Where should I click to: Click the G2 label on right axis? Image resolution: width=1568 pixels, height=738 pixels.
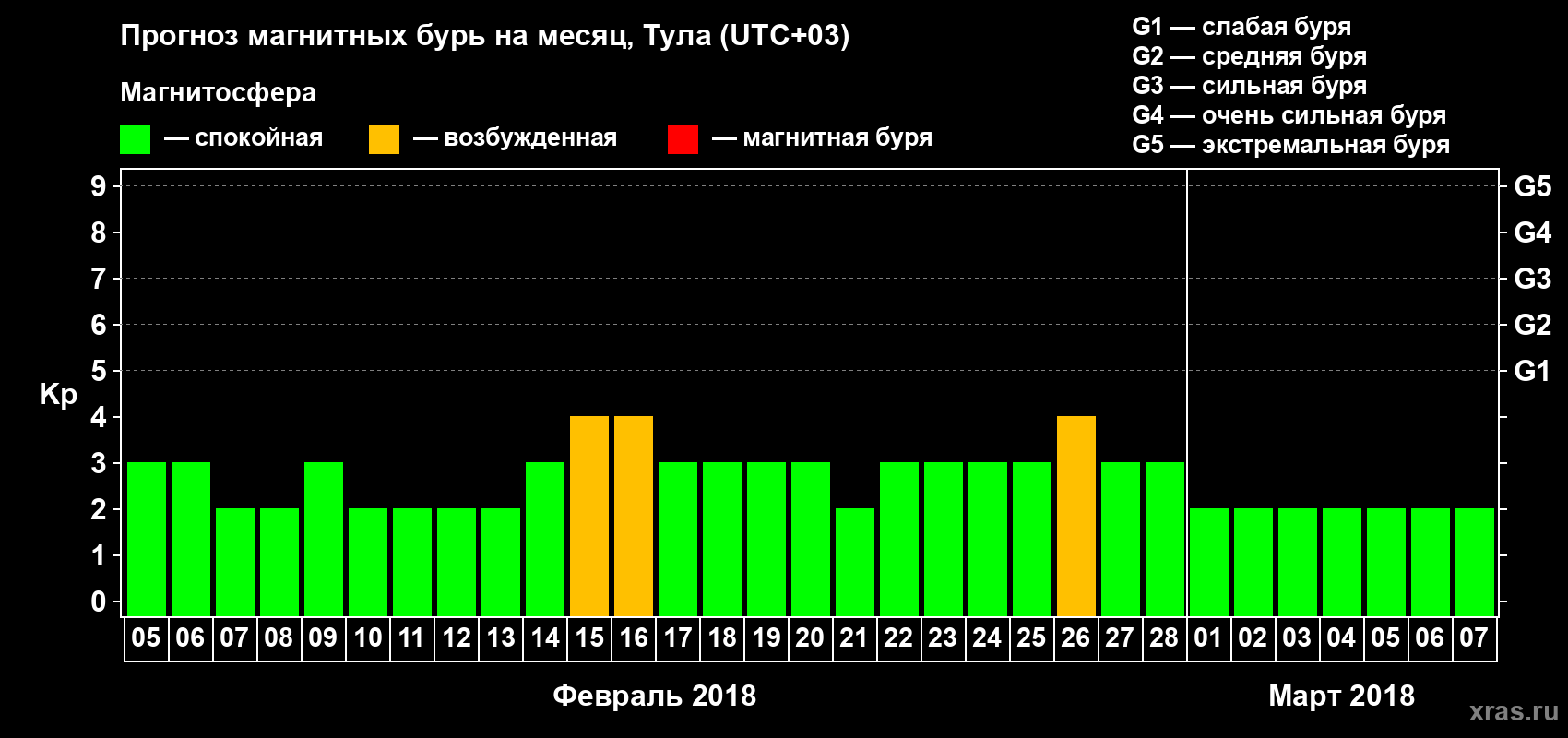point(1533,325)
